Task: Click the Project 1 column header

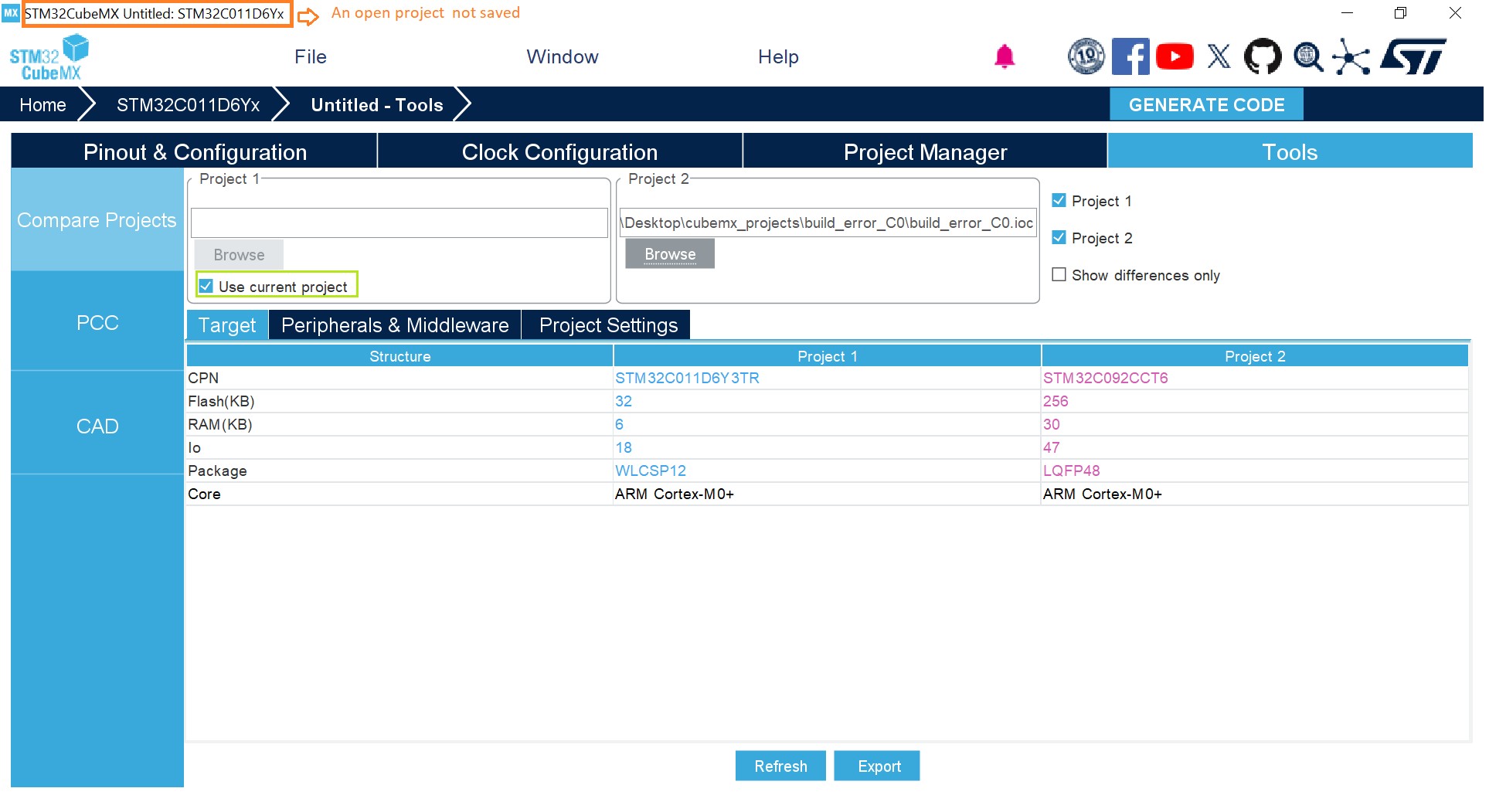Action: tap(827, 356)
